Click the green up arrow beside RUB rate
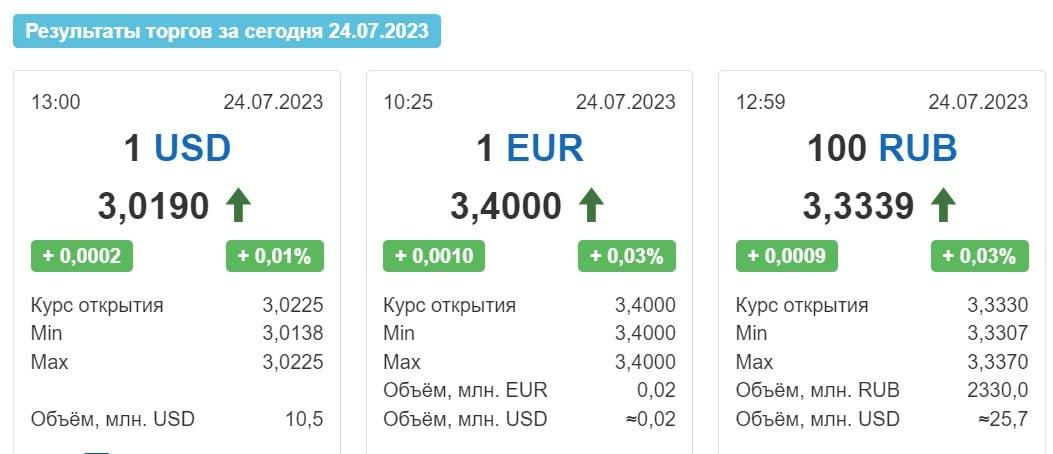The height and width of the screenshot is (454, 1053). (x=943, y=206)
